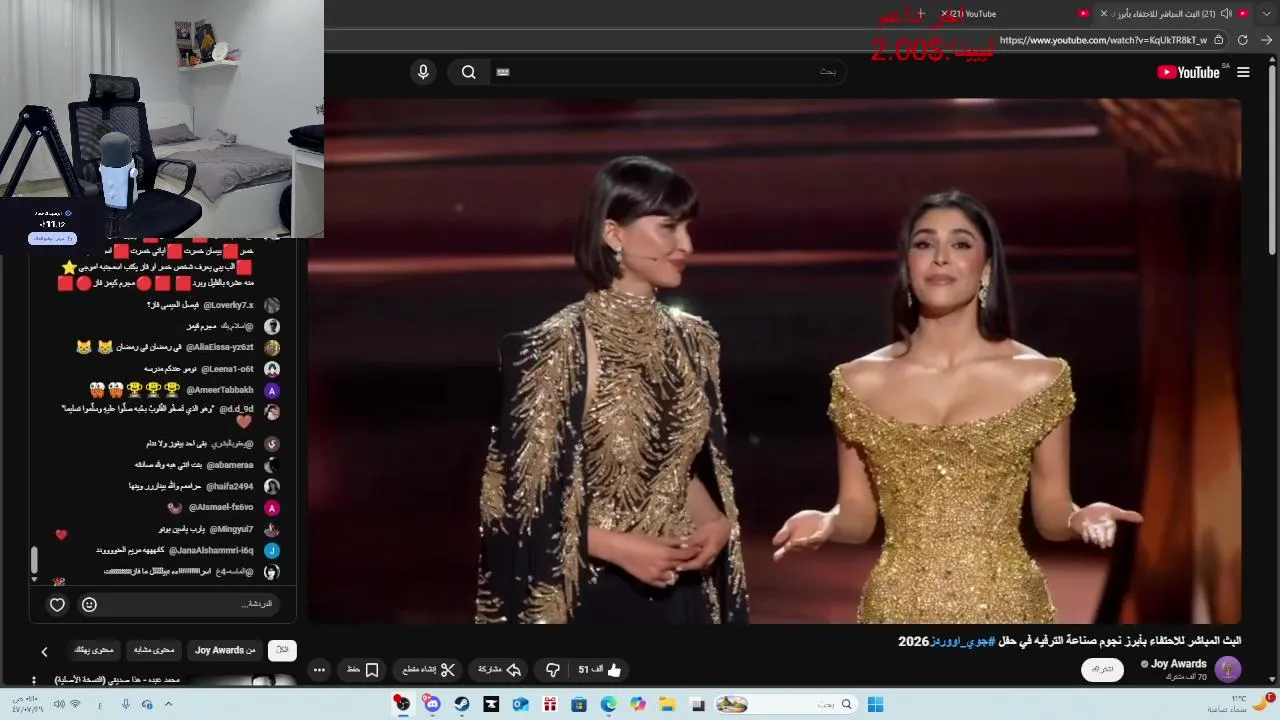This screenshot has width=1280, height=720.
Task: Send a heart reaction in live chat
Action: (57, 604)
